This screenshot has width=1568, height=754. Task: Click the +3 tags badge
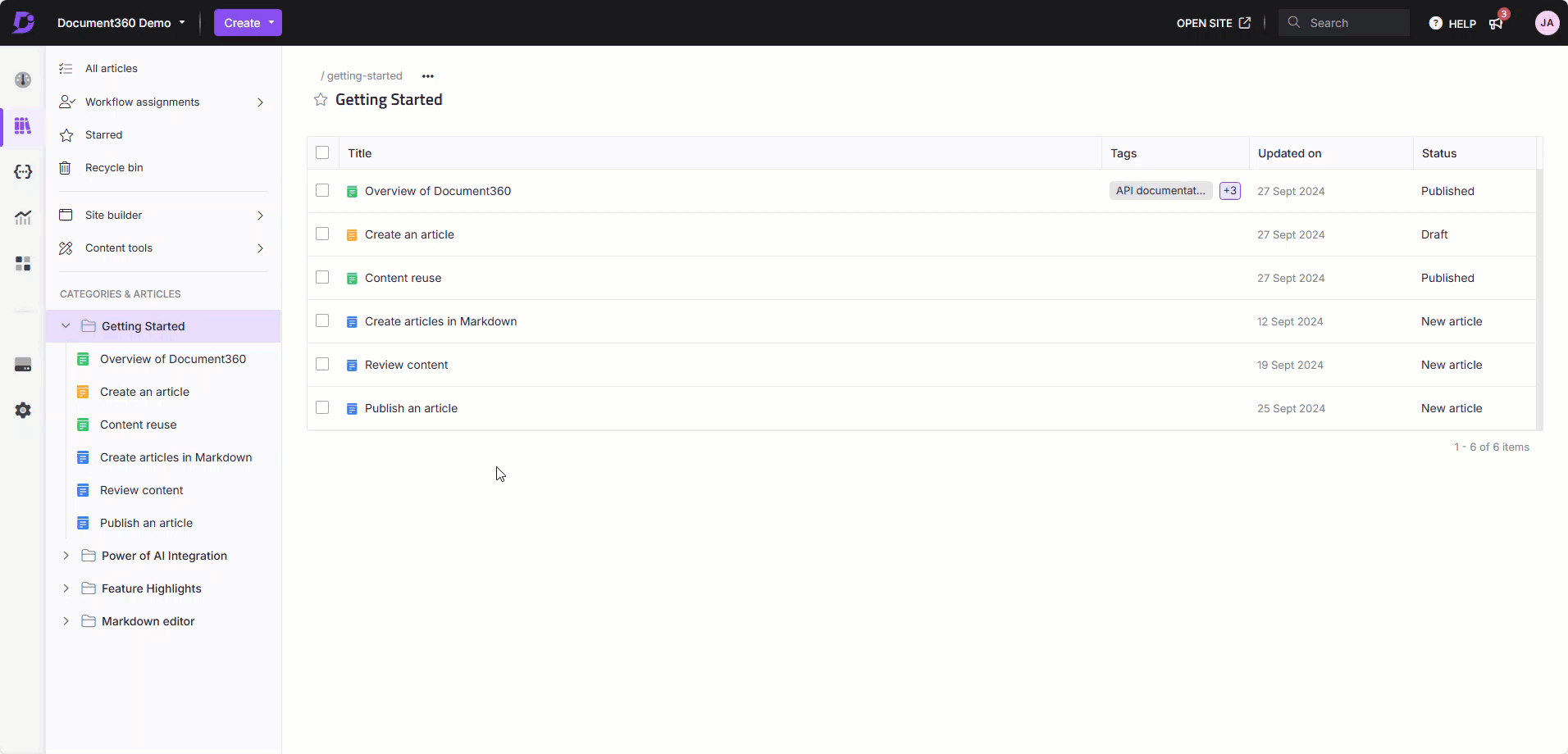[x=1230, y=191]
